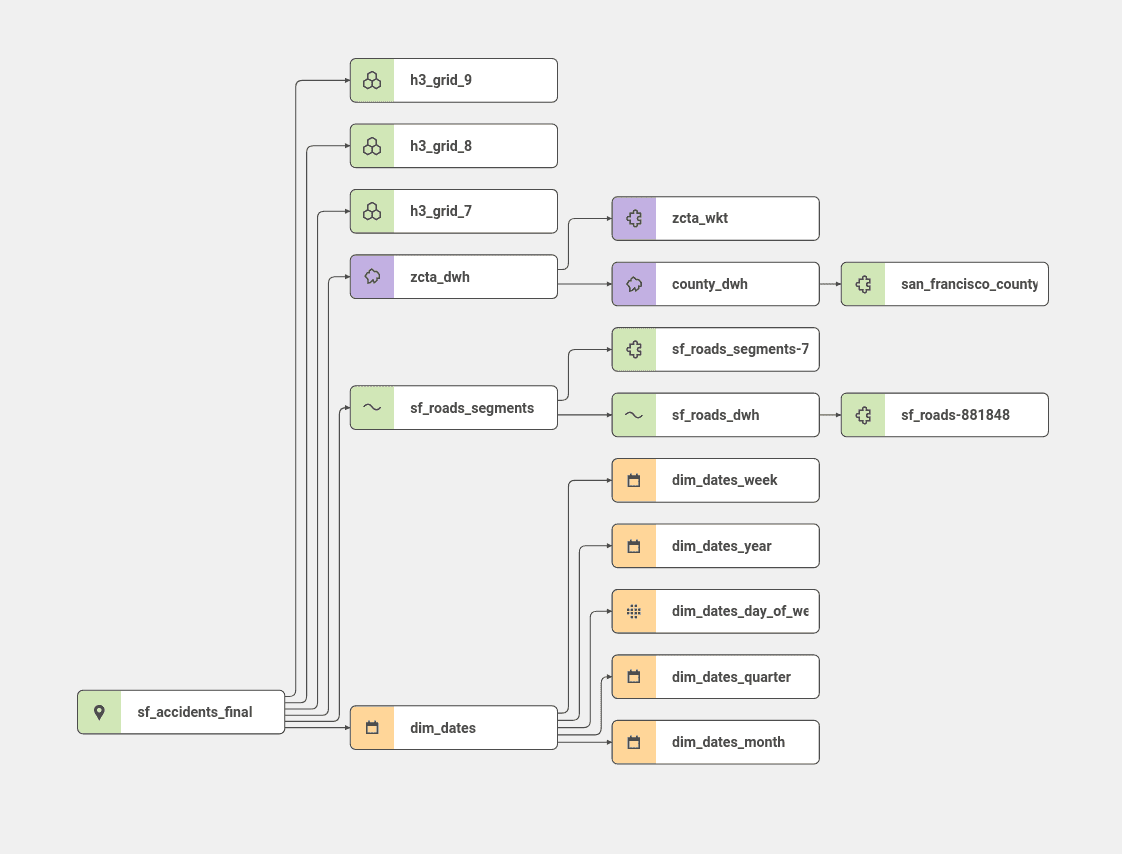The height and width of the screenshot is (854, 1122).
Task: Select the dim_dates_year node
Action: tap(715, 545)
